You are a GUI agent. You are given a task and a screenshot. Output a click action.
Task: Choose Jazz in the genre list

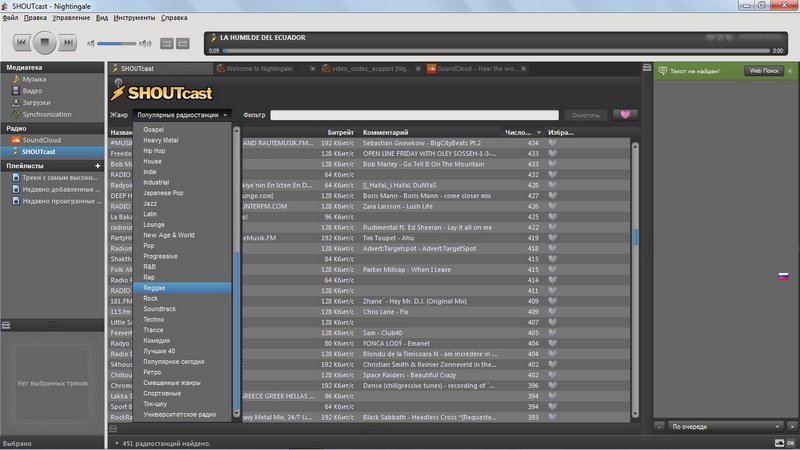tap(182, 204)
